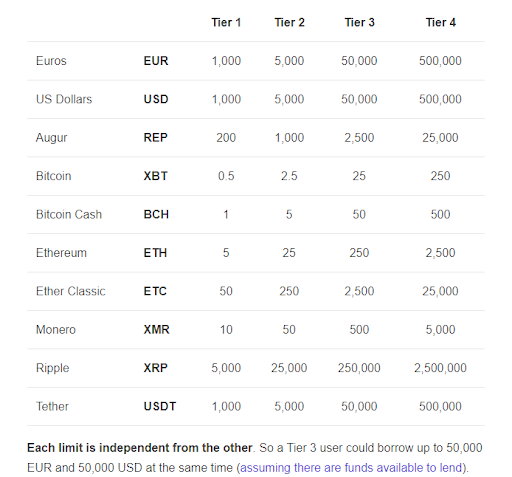Select the XMR ticker for Monero
Viewport: 512px width, 477px height.
click(x=156, y=329)
